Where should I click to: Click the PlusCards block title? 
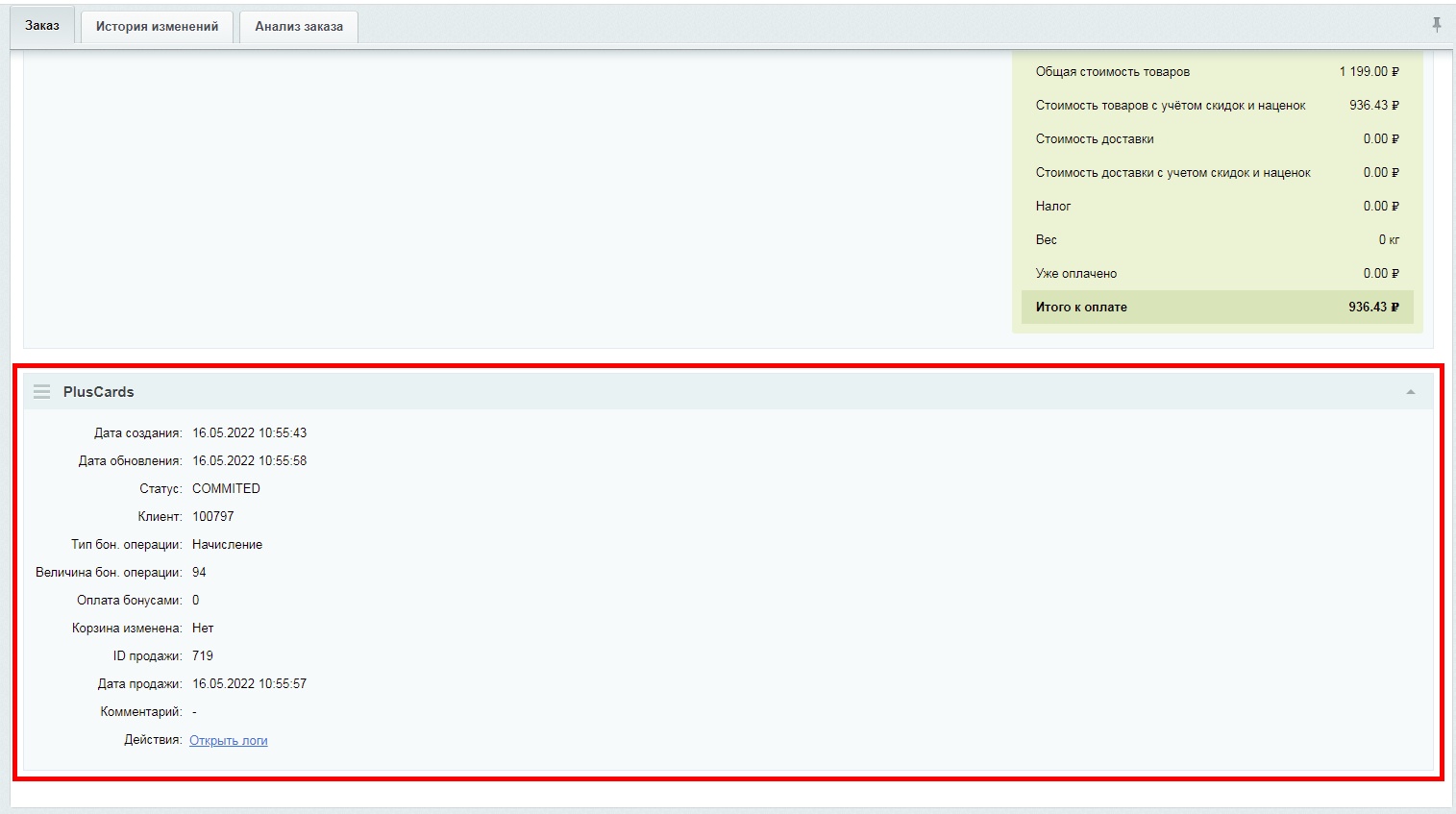[99, 392]
